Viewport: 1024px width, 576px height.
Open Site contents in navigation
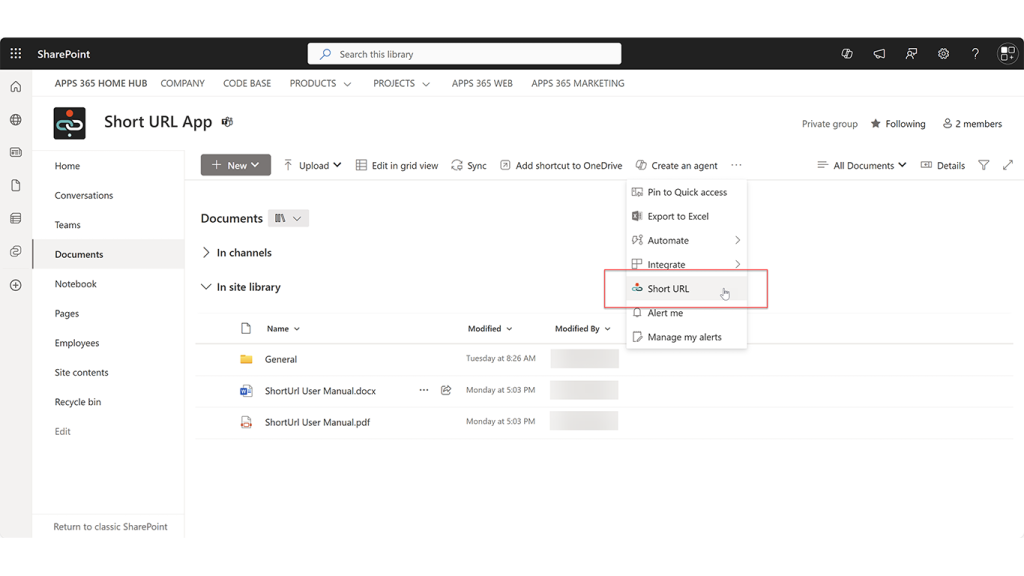click(x=82, y=372)
